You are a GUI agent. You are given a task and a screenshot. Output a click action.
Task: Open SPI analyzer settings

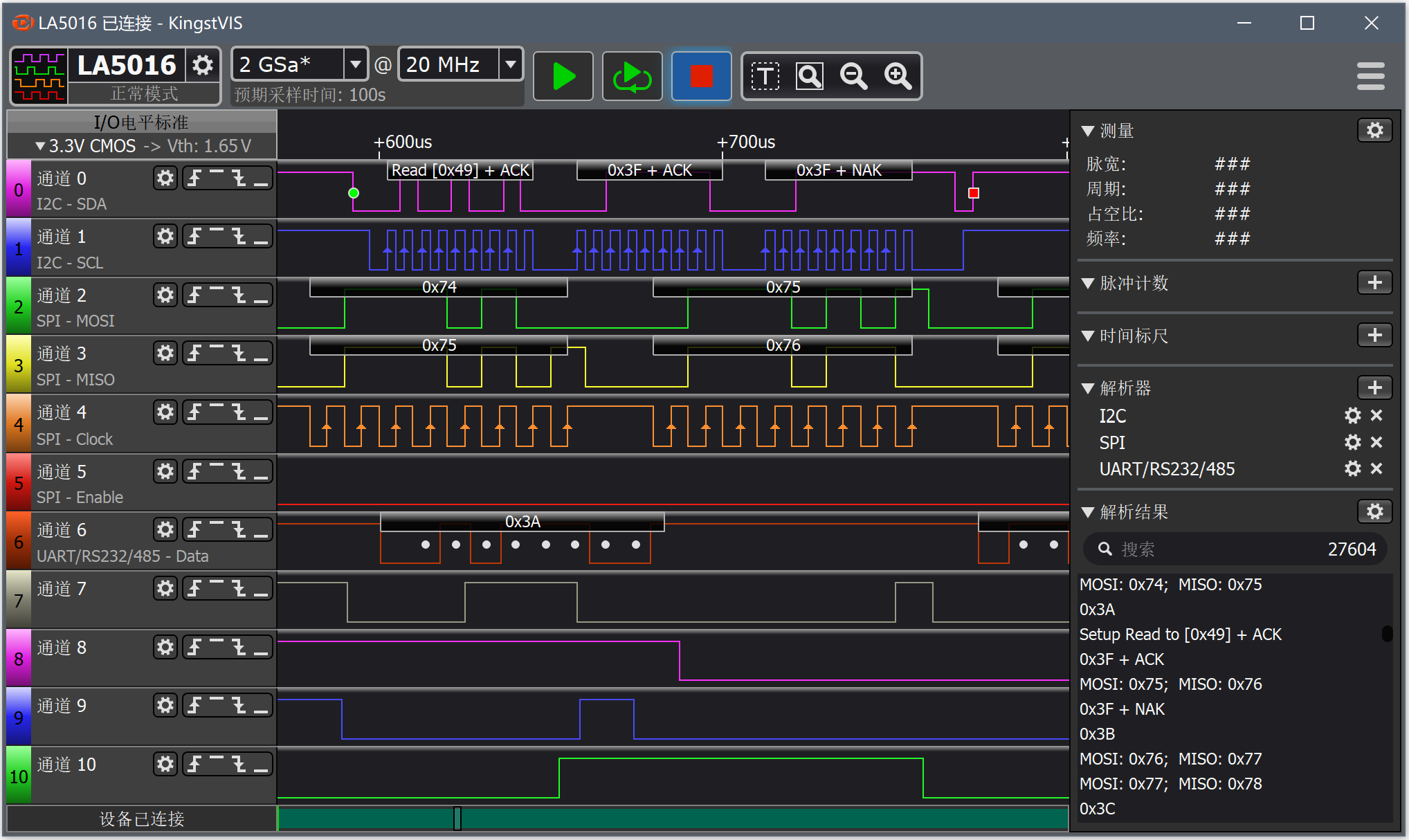[1352, 441]
